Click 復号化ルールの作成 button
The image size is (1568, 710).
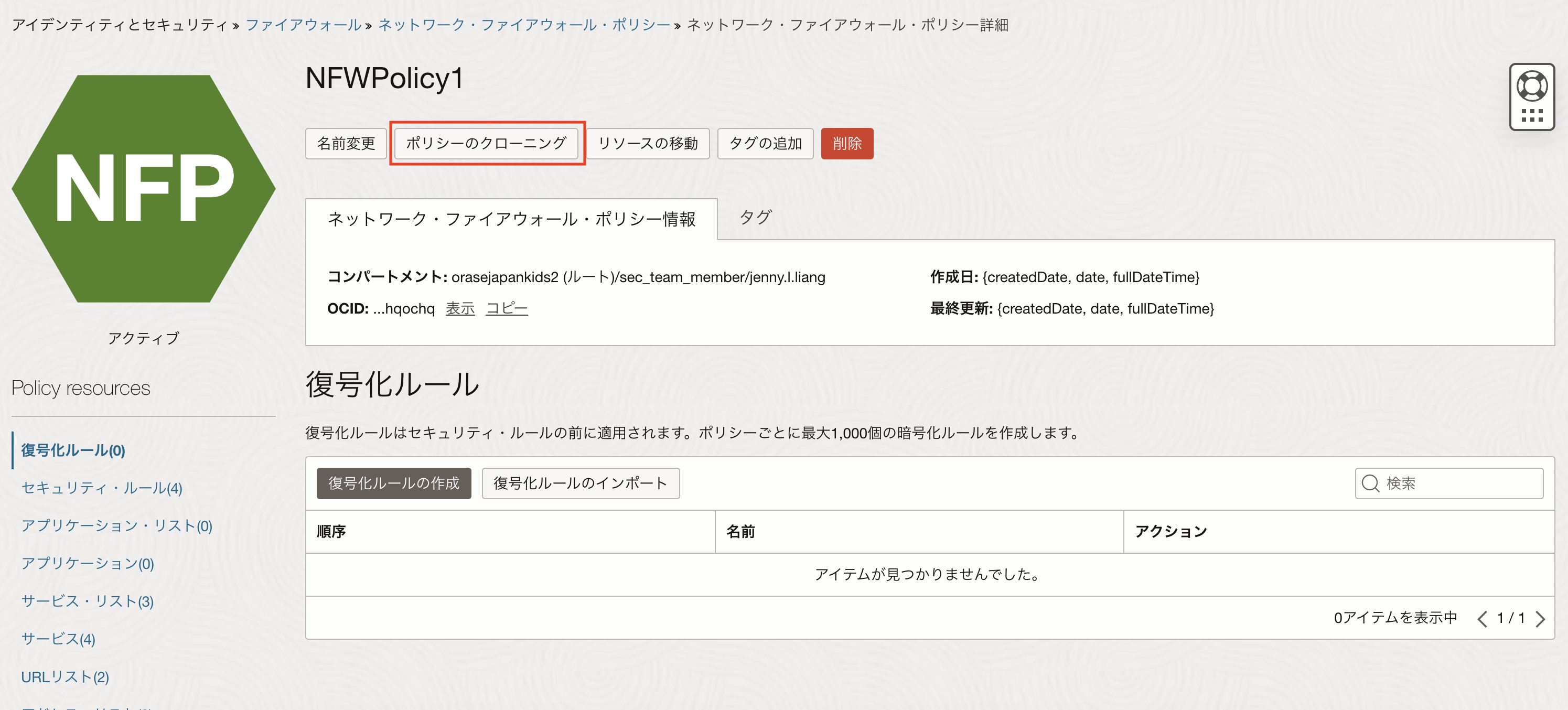tap(394, 483)
